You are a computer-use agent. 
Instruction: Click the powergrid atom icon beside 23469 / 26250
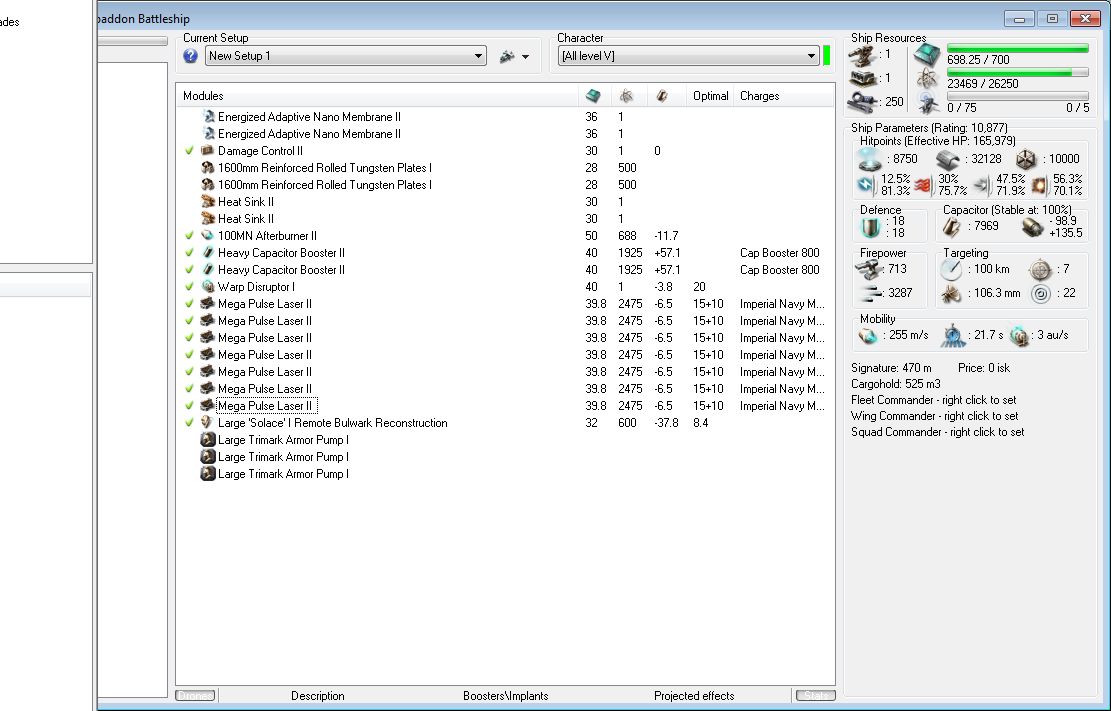(x=927, y=79)
